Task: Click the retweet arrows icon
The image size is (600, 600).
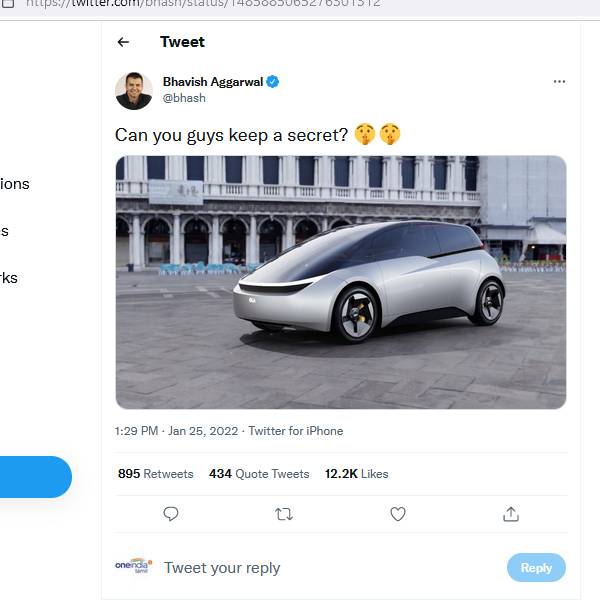Action: (284, 514)
